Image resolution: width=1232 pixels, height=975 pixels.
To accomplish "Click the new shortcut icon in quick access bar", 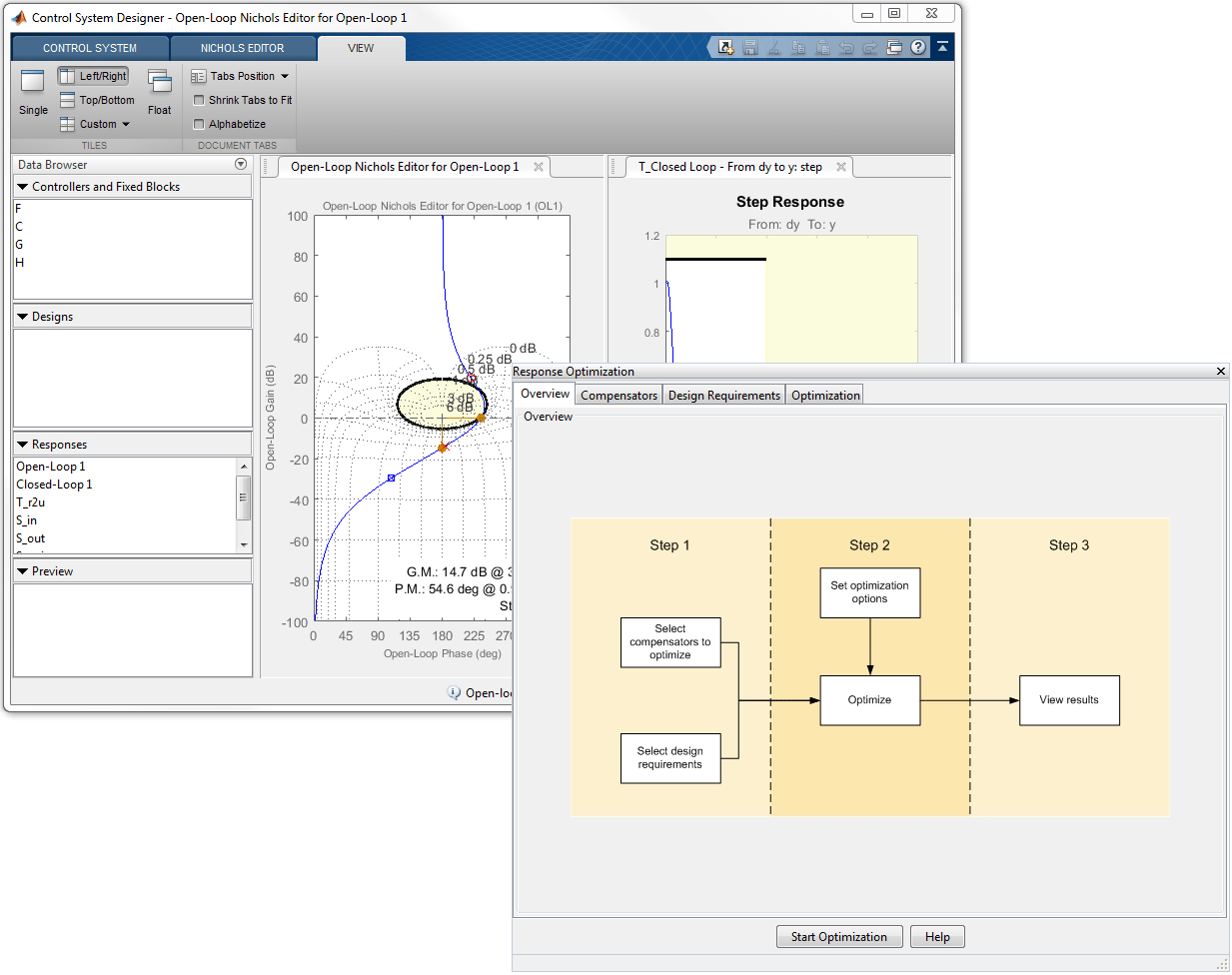I will click(726, 47).
